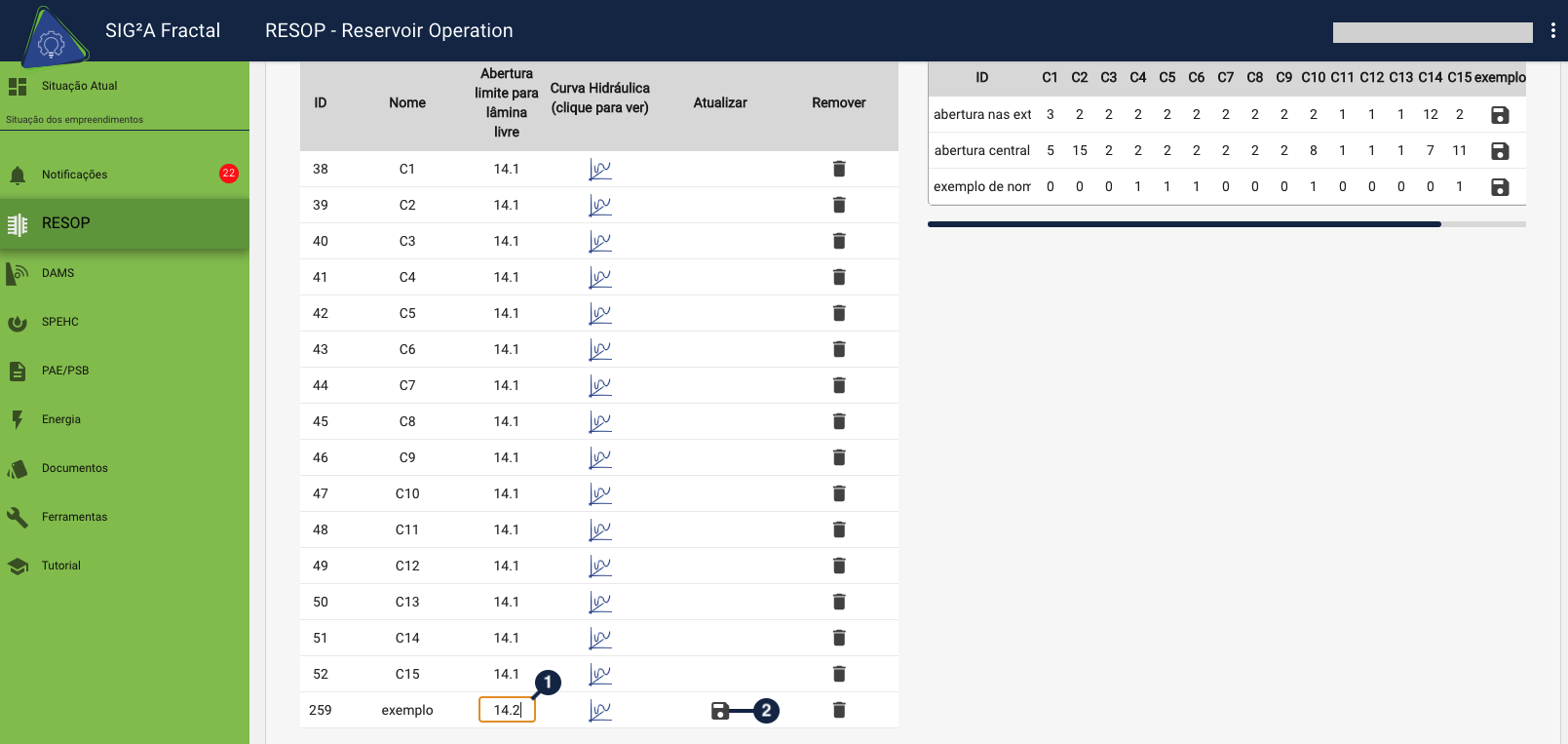Select RESOP in the sidebar

pyautogui.click(x=66, y=223)
